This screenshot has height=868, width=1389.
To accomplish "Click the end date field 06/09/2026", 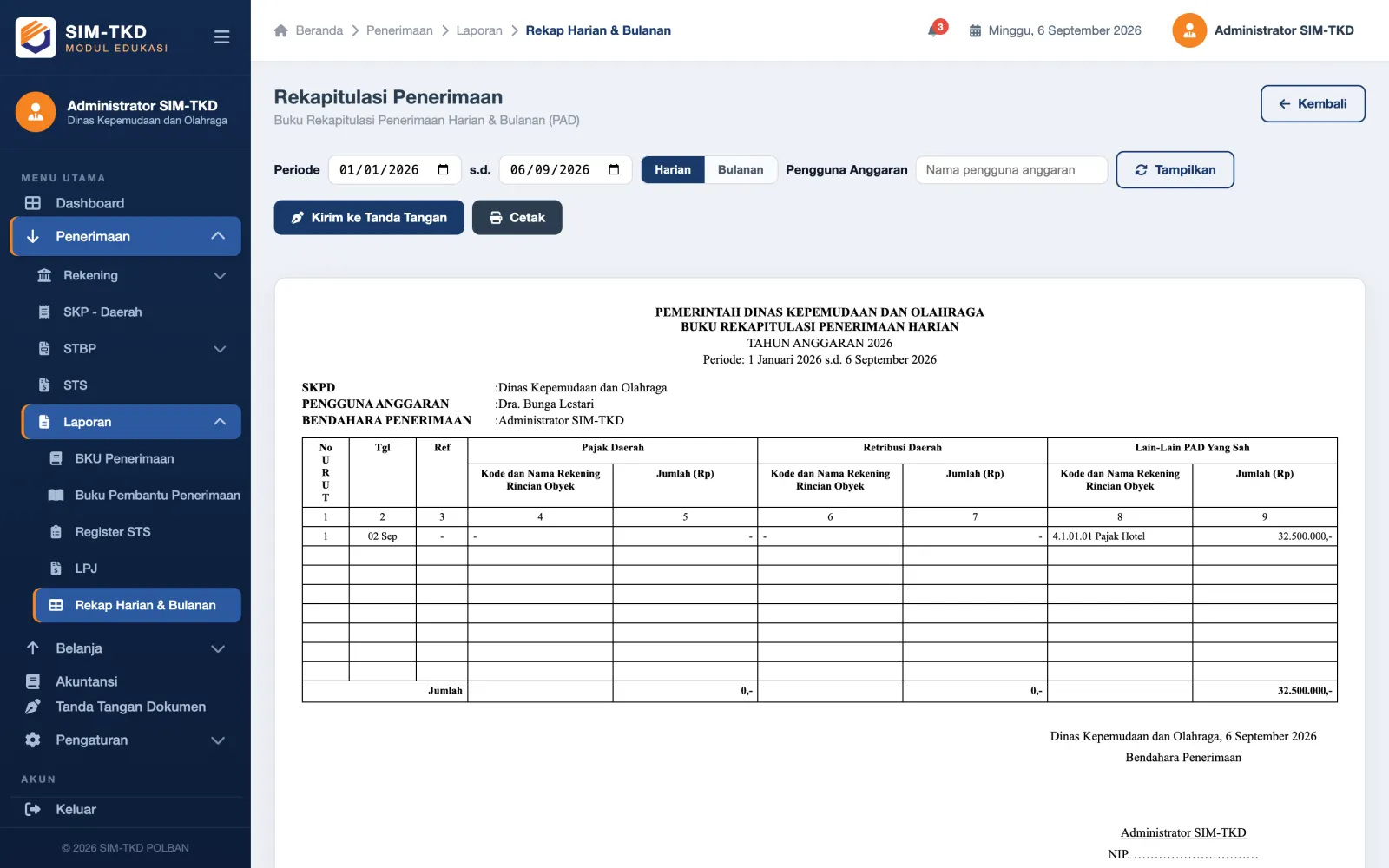I will [x=566, y=169].
